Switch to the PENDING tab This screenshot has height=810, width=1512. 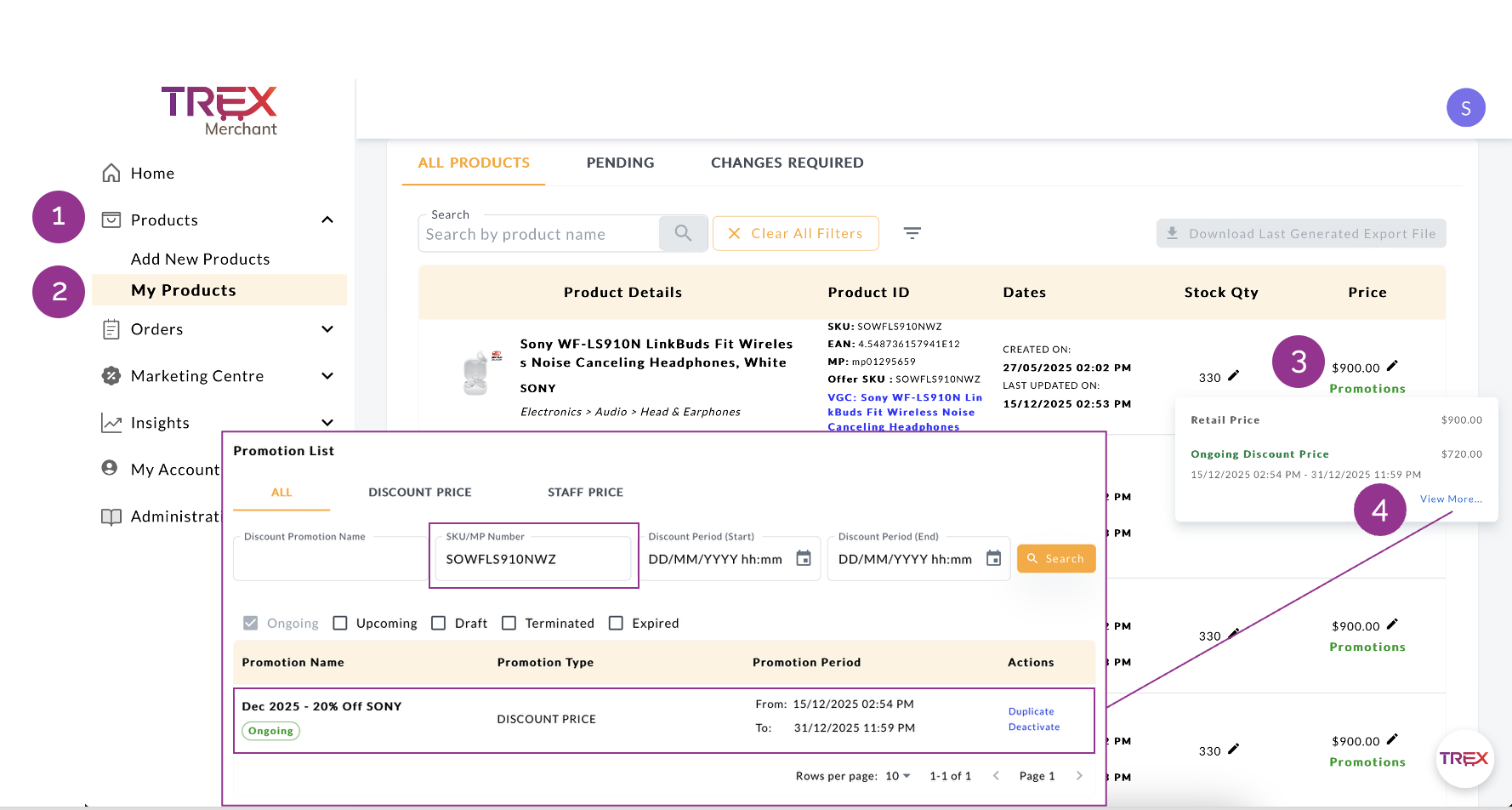click(620, 163)
